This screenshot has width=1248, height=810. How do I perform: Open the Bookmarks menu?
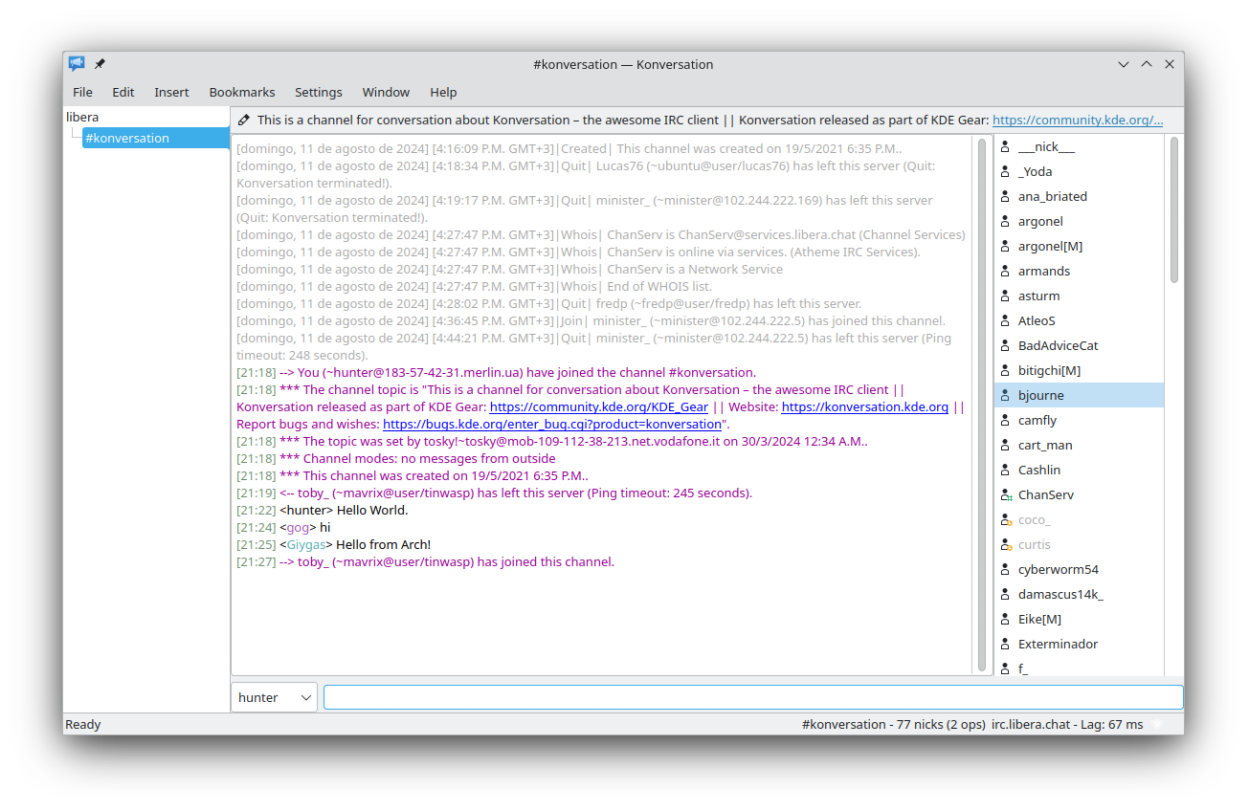click(x=242, y=92)
